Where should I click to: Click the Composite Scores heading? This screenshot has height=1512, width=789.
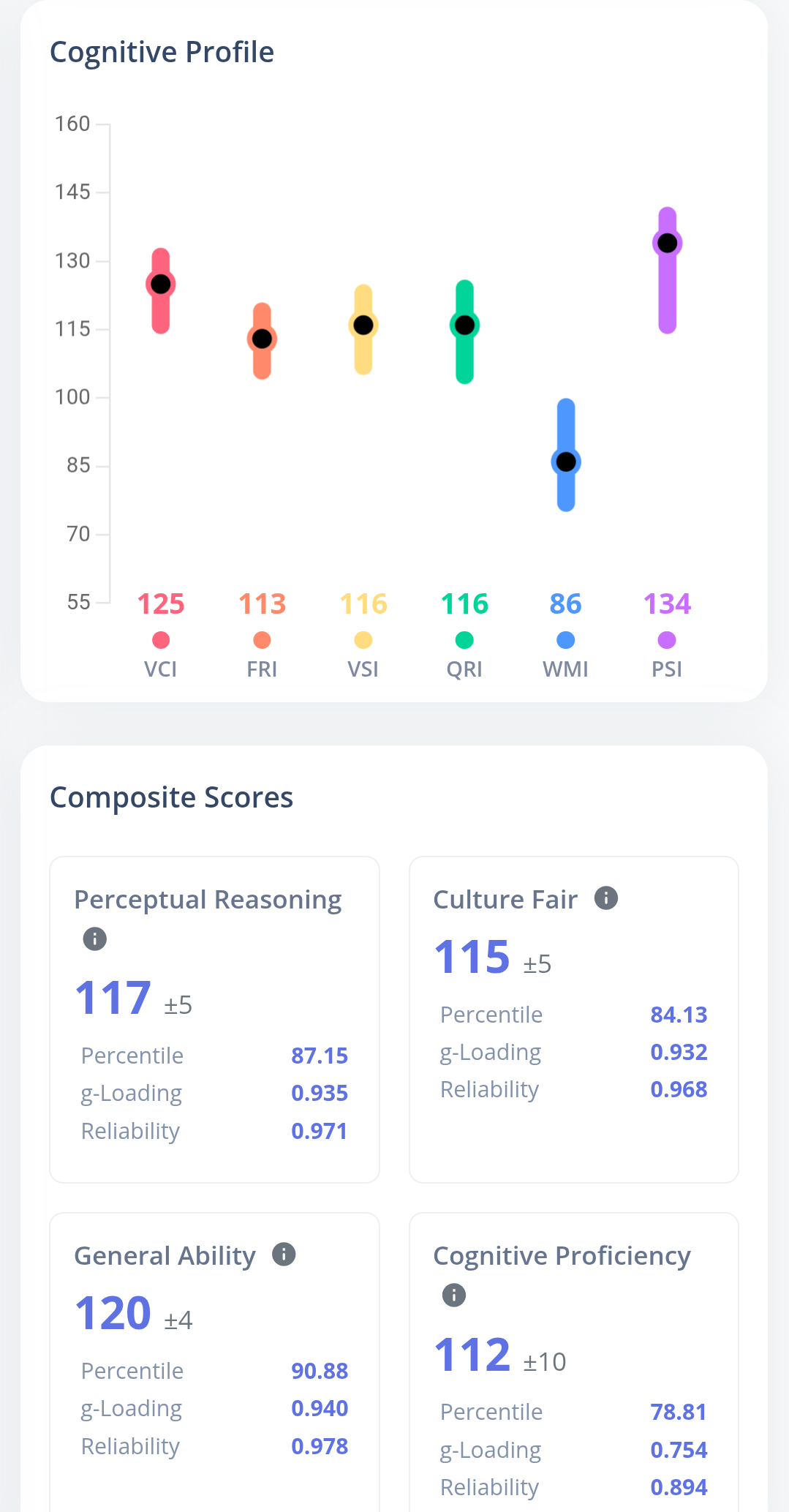coord(171,797)
